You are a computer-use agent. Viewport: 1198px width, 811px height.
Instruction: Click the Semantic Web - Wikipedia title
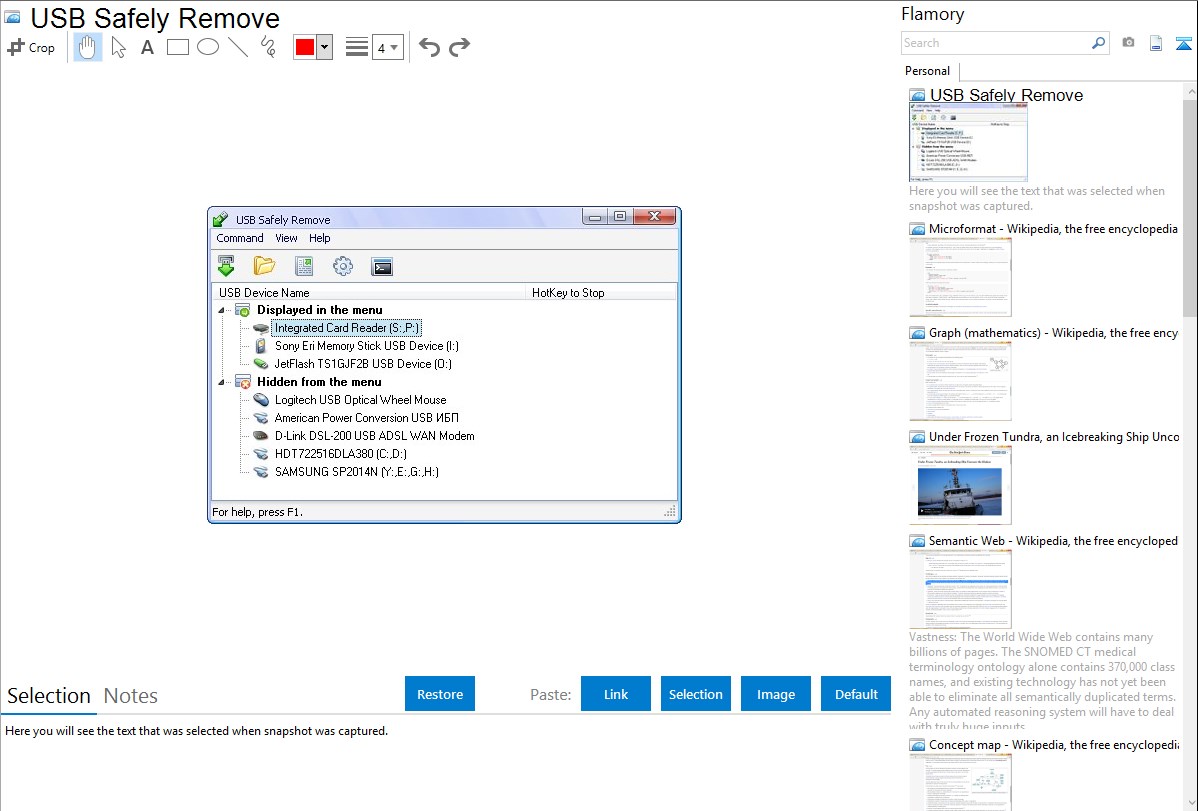click(1053, 541)
